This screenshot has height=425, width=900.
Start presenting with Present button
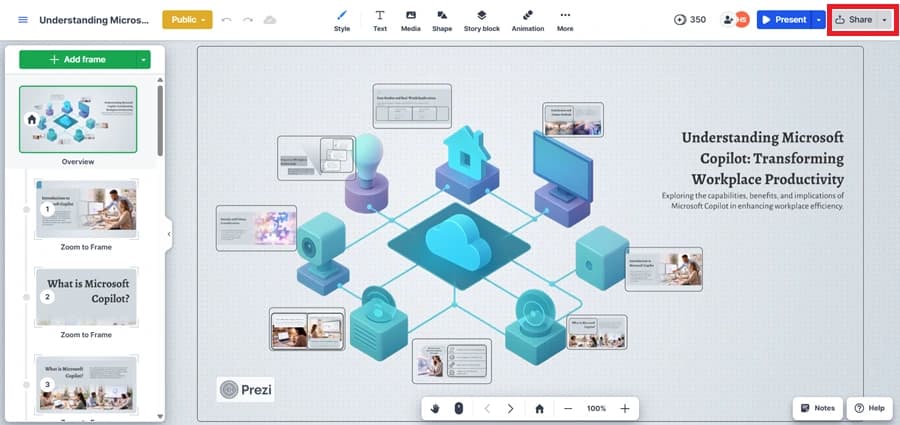tap(783, 20)
